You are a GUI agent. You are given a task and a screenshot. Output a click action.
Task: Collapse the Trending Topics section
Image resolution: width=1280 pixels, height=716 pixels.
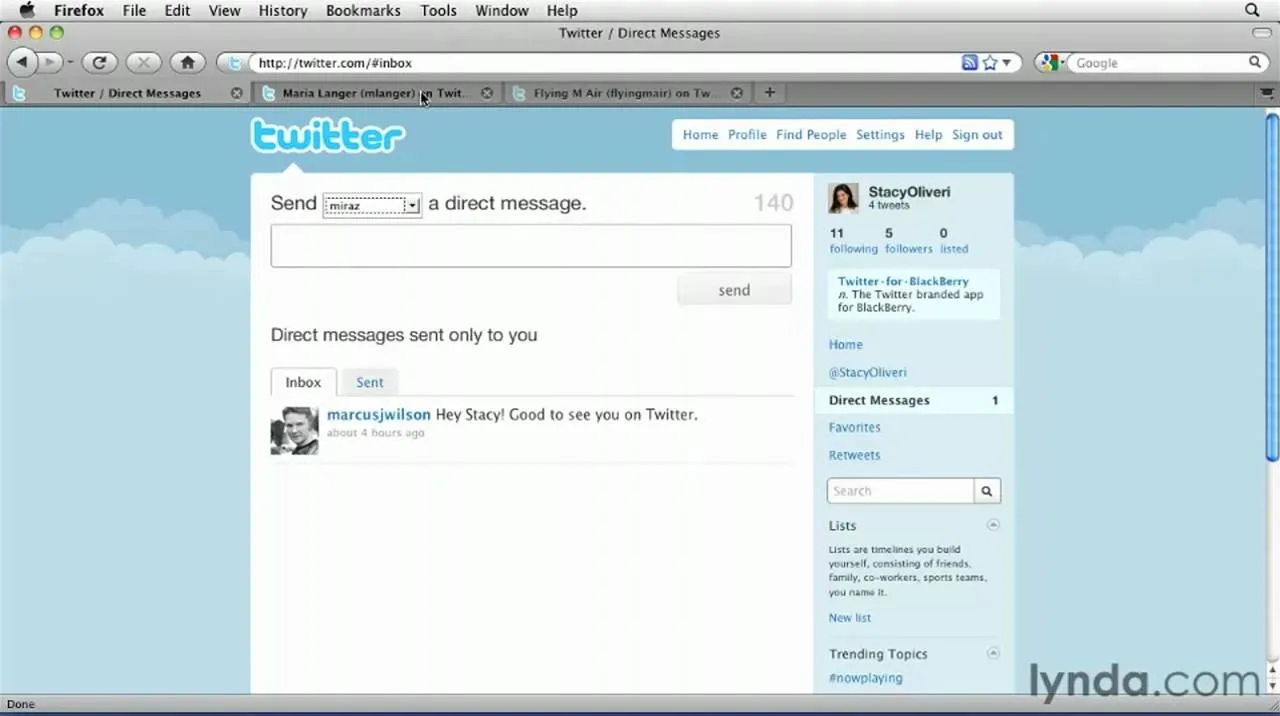[993, 653]
